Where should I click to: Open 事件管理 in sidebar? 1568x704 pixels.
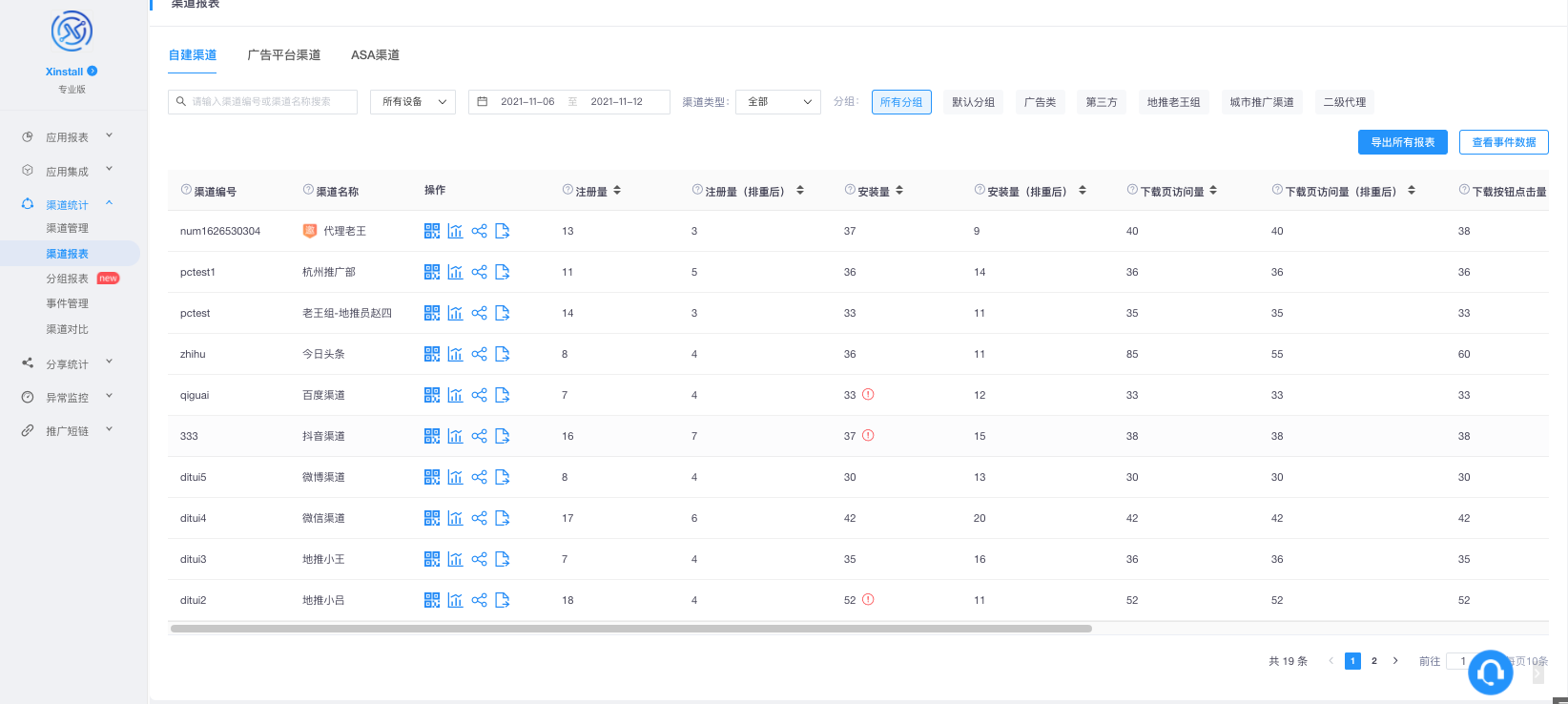67,303
